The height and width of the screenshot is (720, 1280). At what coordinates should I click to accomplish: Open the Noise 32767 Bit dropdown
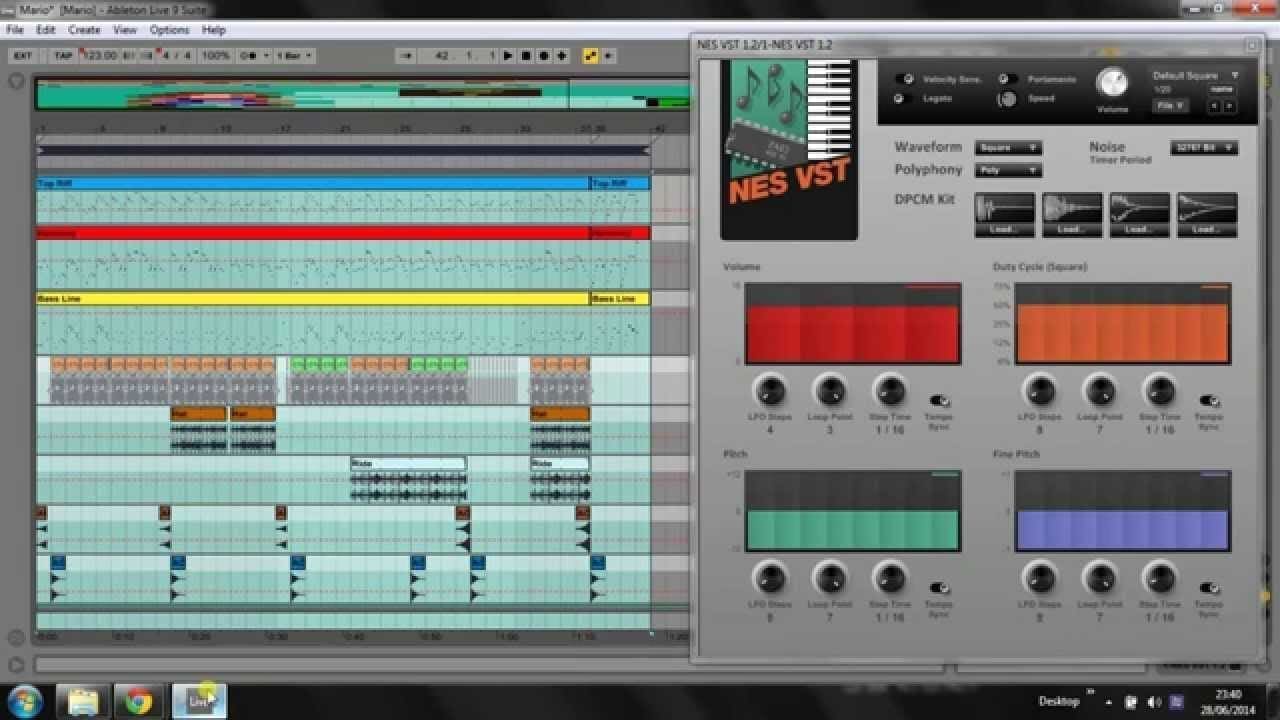(1205, 148)
